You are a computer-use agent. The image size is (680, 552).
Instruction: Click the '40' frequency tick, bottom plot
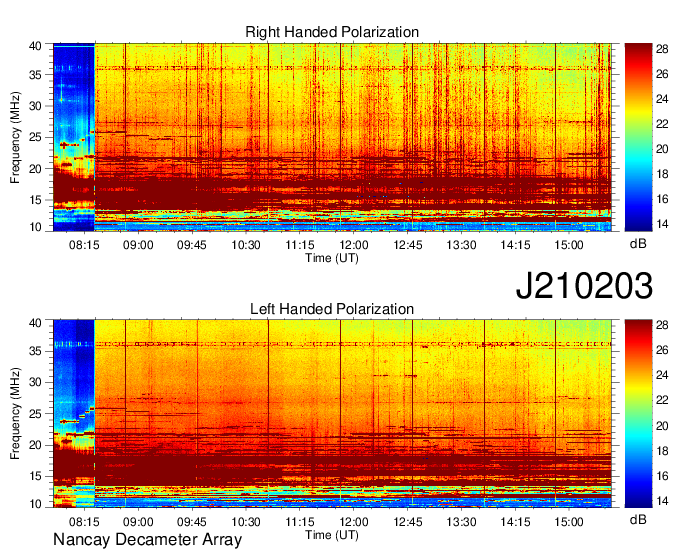pos(36,323)
